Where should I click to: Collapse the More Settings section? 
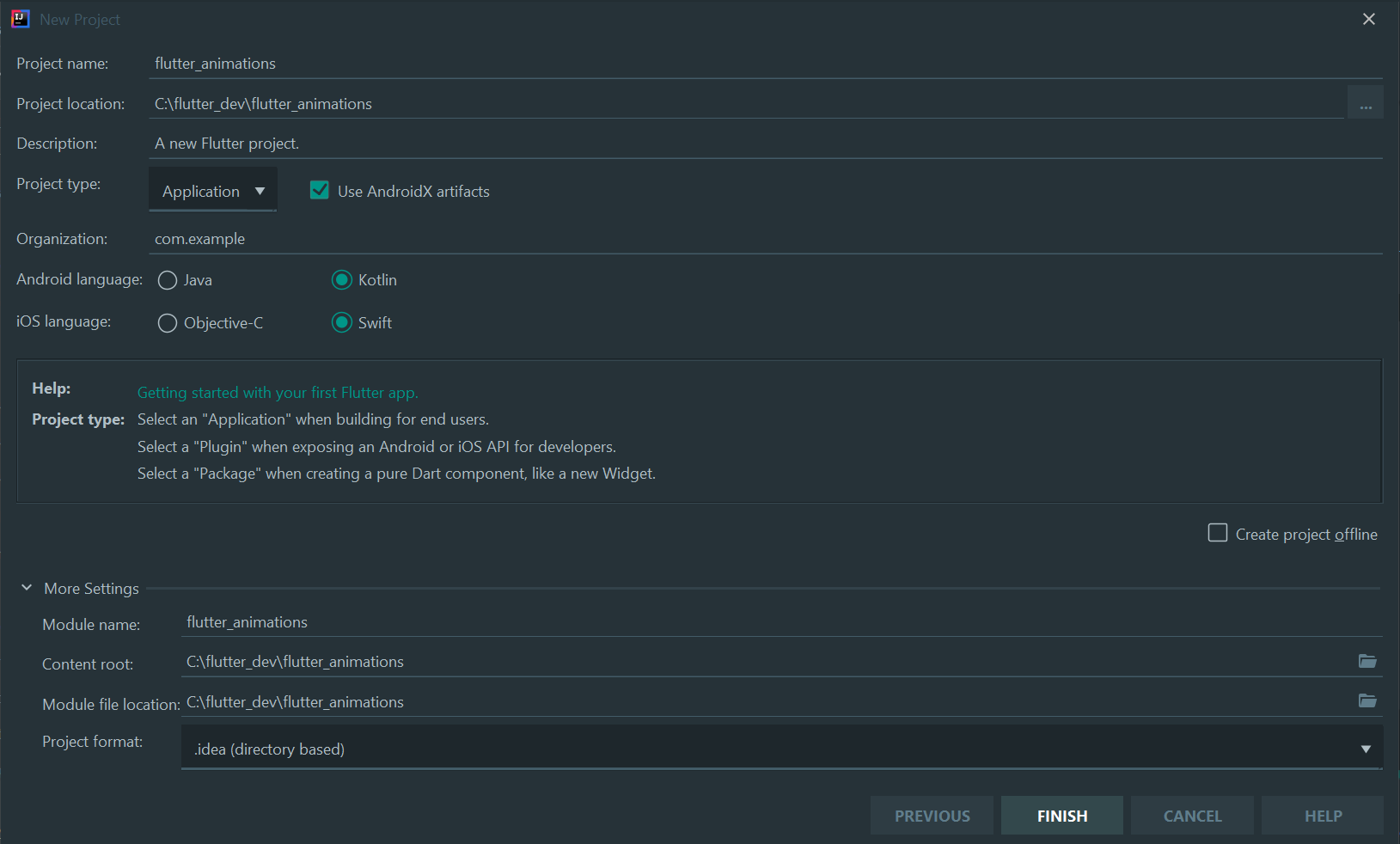pyautogui.click(x=27, y=588)
